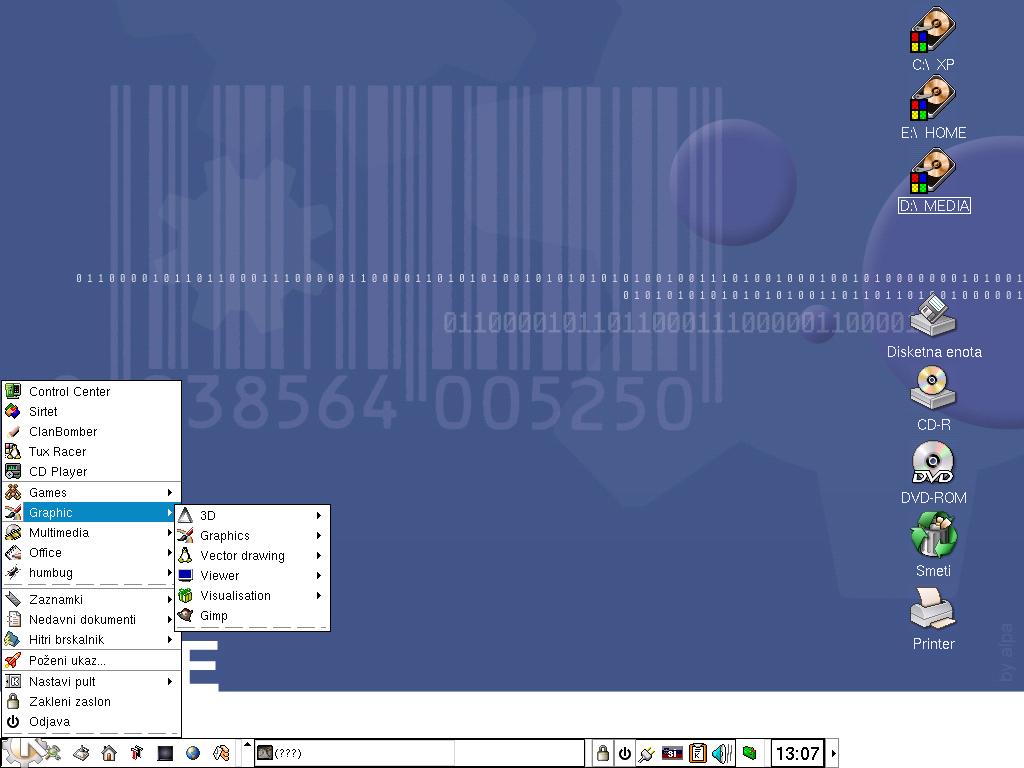Launch Gimp from Graphic submenu

tap(253, 615)
